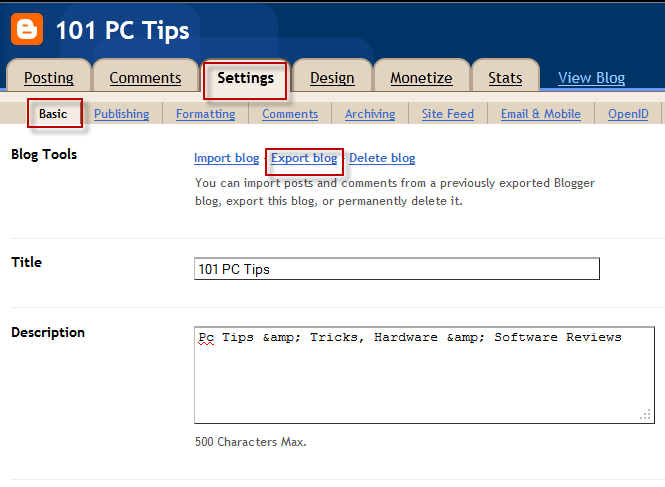Click the 'Blog Tools' label
The width and height of the screenshot is (665, 487).
(44, 154)
